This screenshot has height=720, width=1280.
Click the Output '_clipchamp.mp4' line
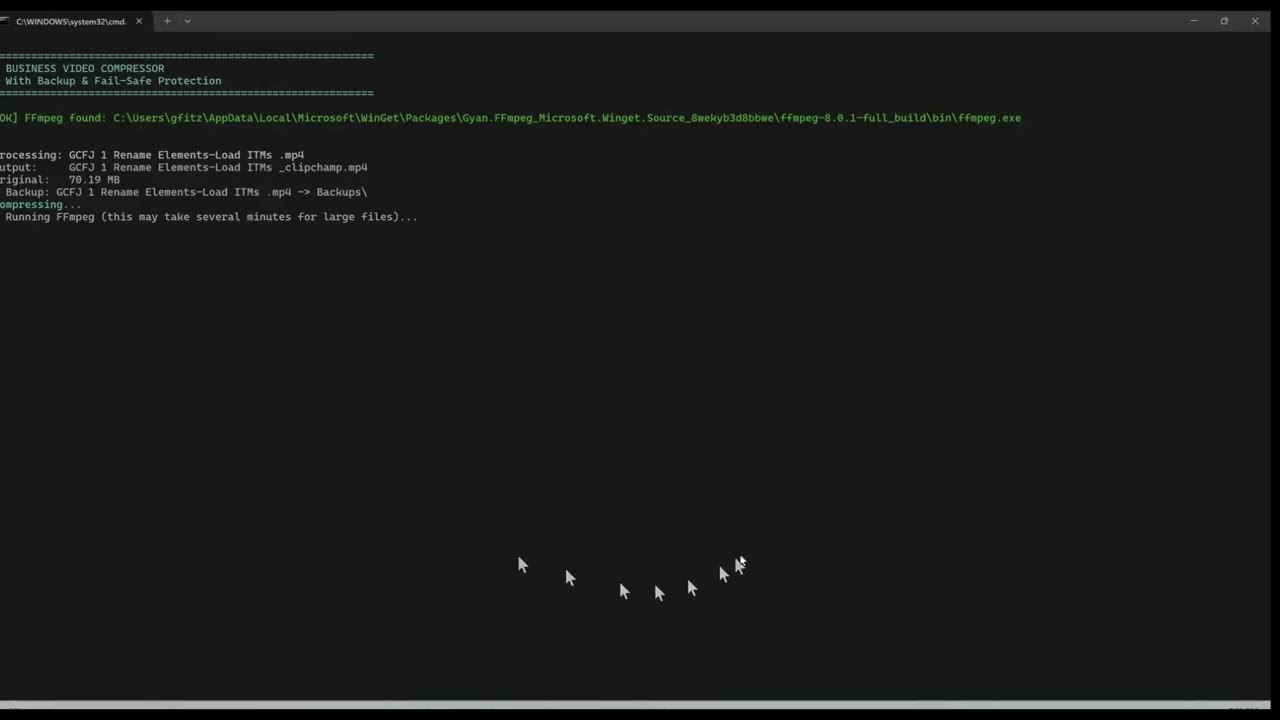(x=184, y=168)
